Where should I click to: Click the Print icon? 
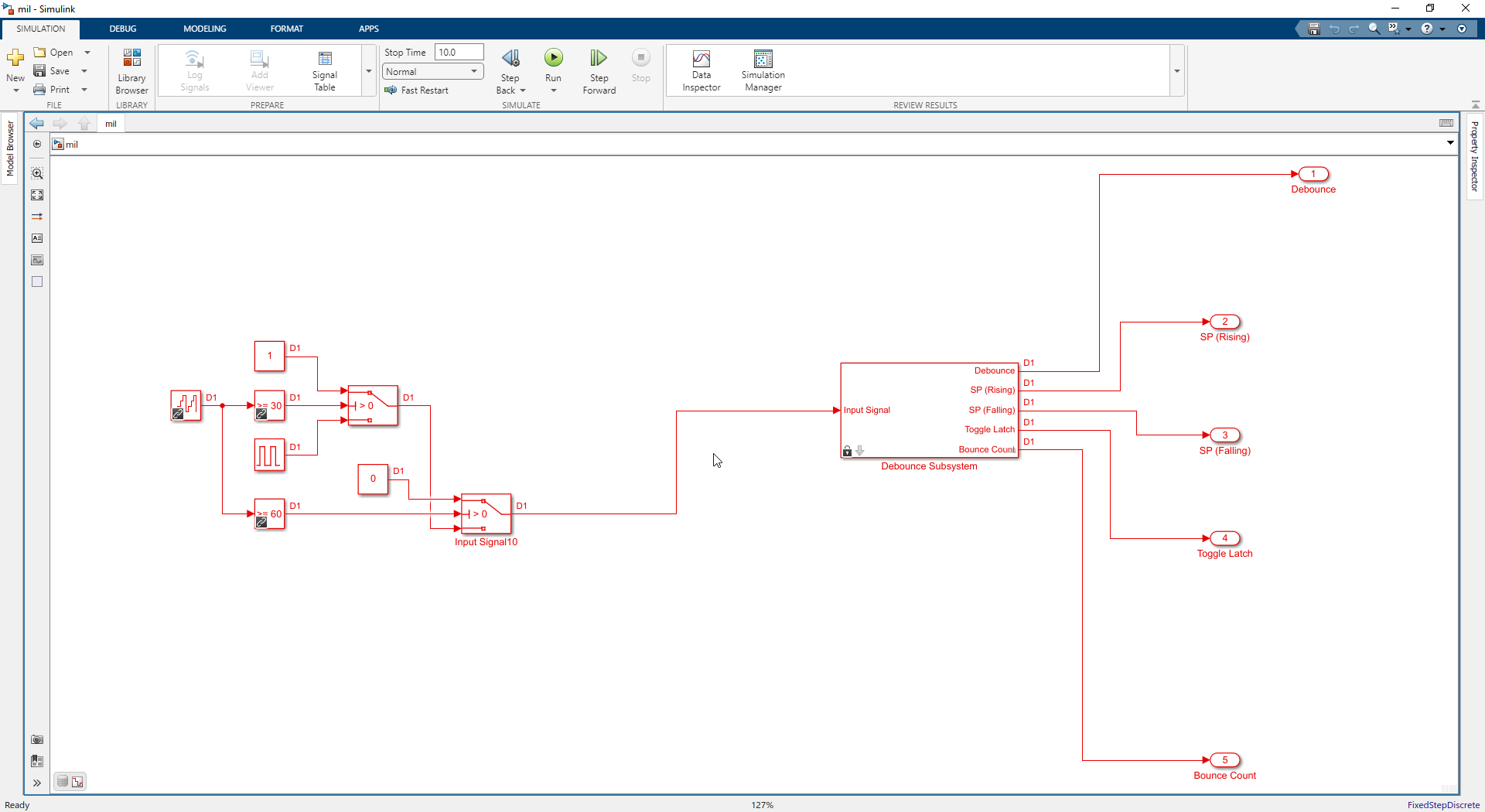39,90
